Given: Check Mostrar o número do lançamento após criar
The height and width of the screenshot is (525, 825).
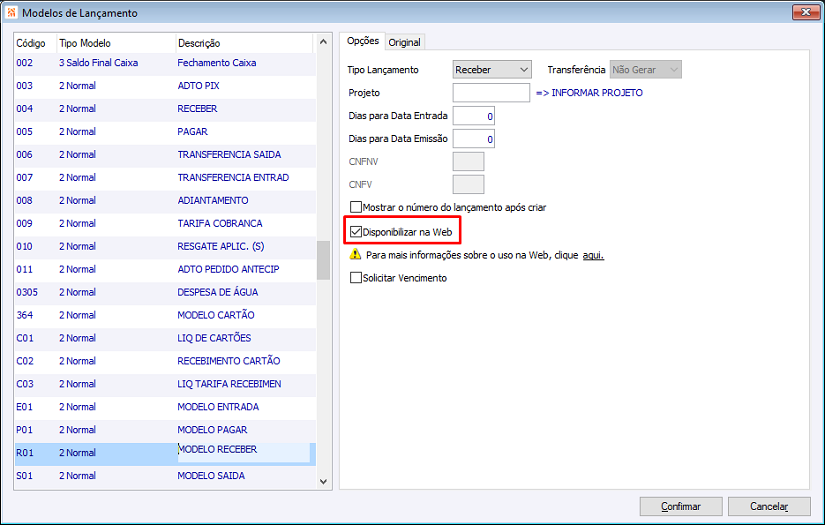Looking at the screenshot, I should click(x=356, y=207).
